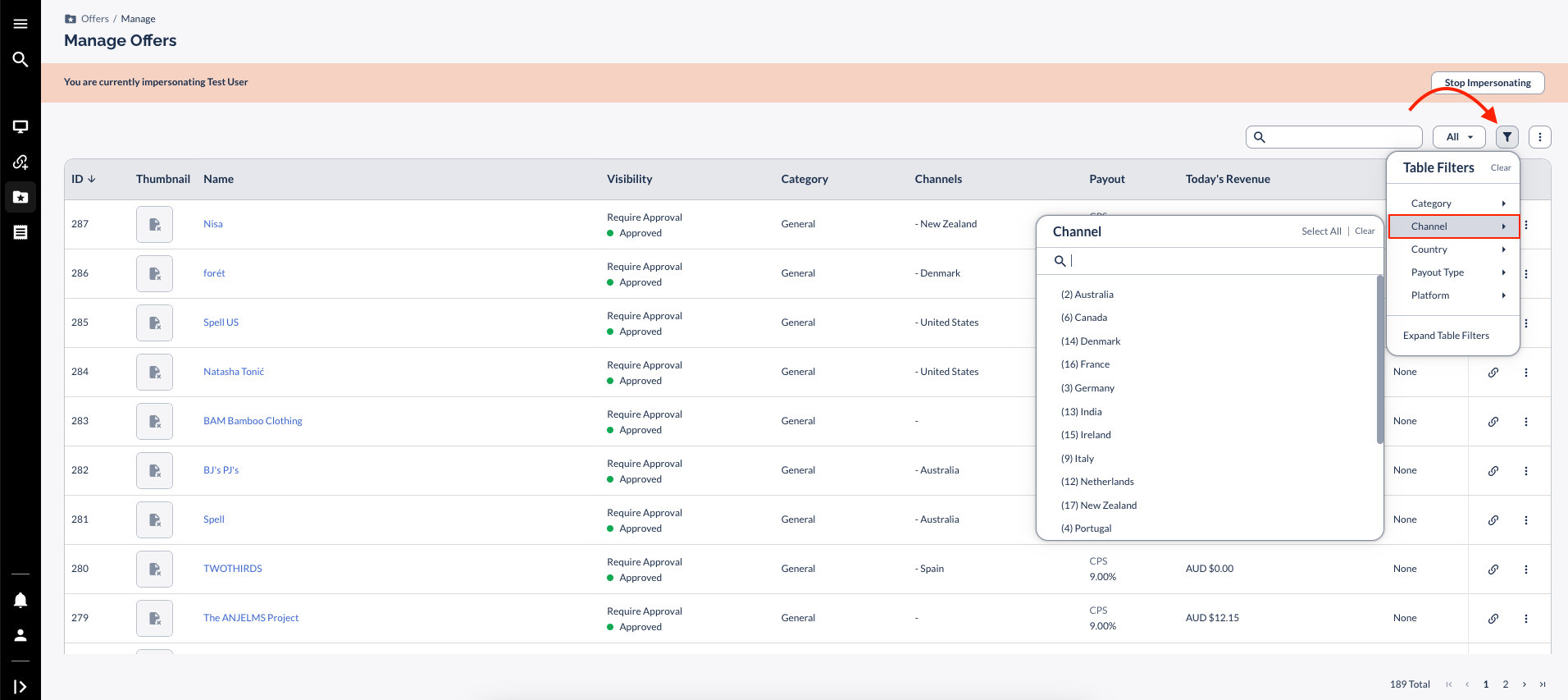Choose Expand Table Filters

pyautogui.click(x=1446, y=336)
